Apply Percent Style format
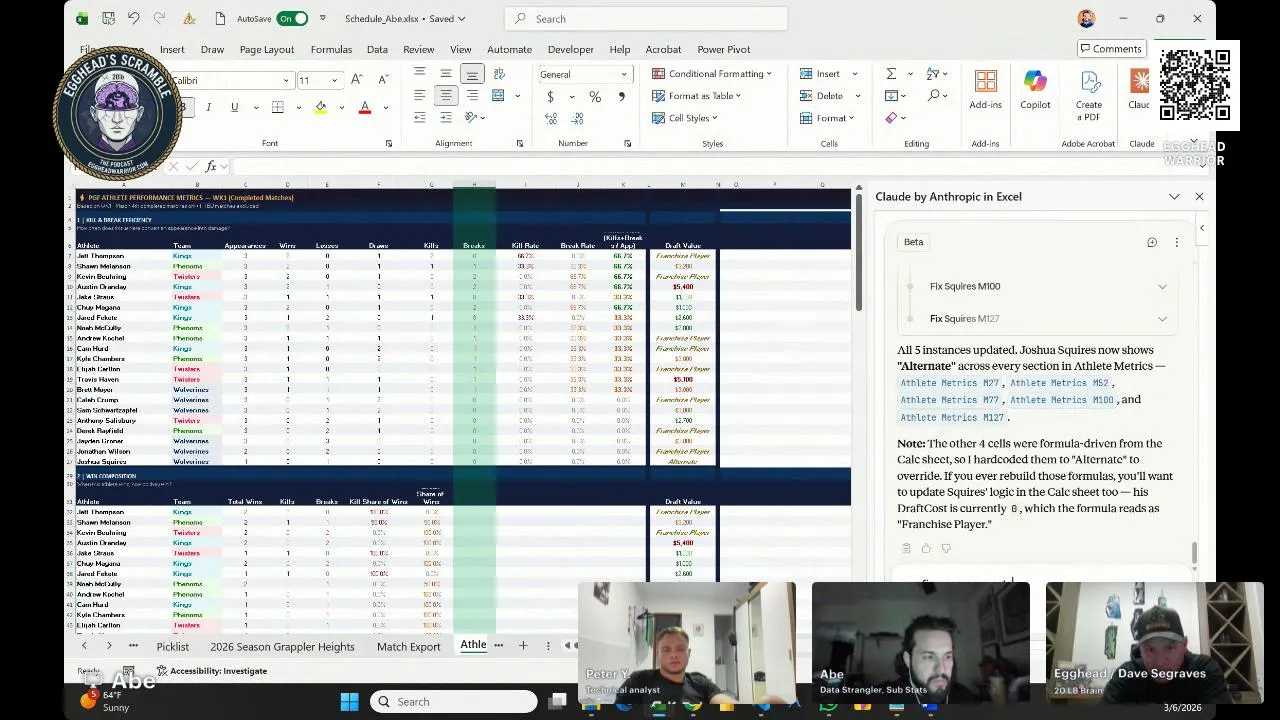The width and height of the screenshot is (1280, 720). pyautogui.click(x=595, y=97)
